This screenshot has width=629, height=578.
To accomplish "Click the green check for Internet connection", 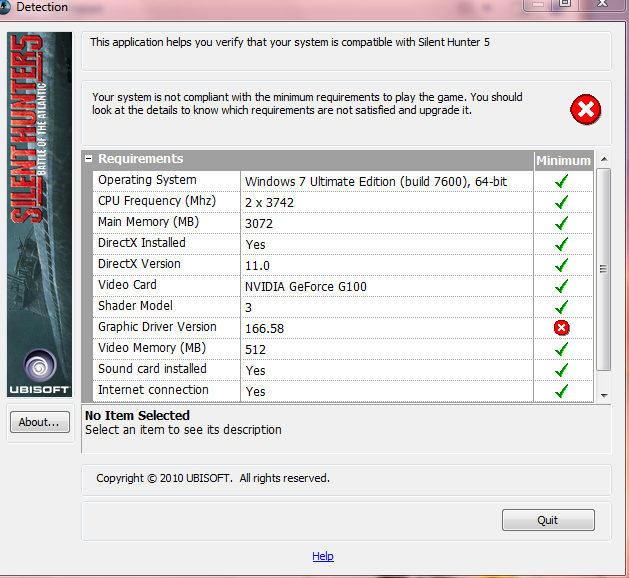I will coord(562,391).
